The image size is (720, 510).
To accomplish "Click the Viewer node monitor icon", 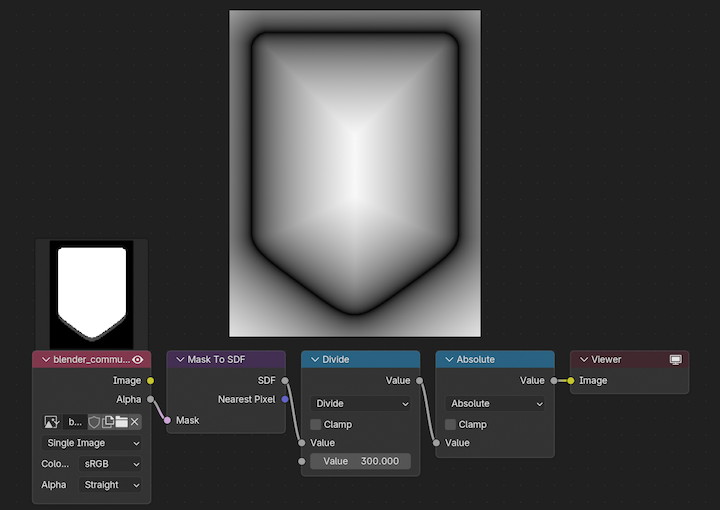I will pos(675,359).
